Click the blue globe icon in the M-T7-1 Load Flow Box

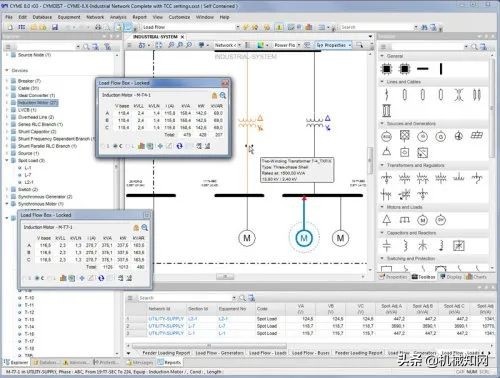pyautogui.click(x=101, y=278)
